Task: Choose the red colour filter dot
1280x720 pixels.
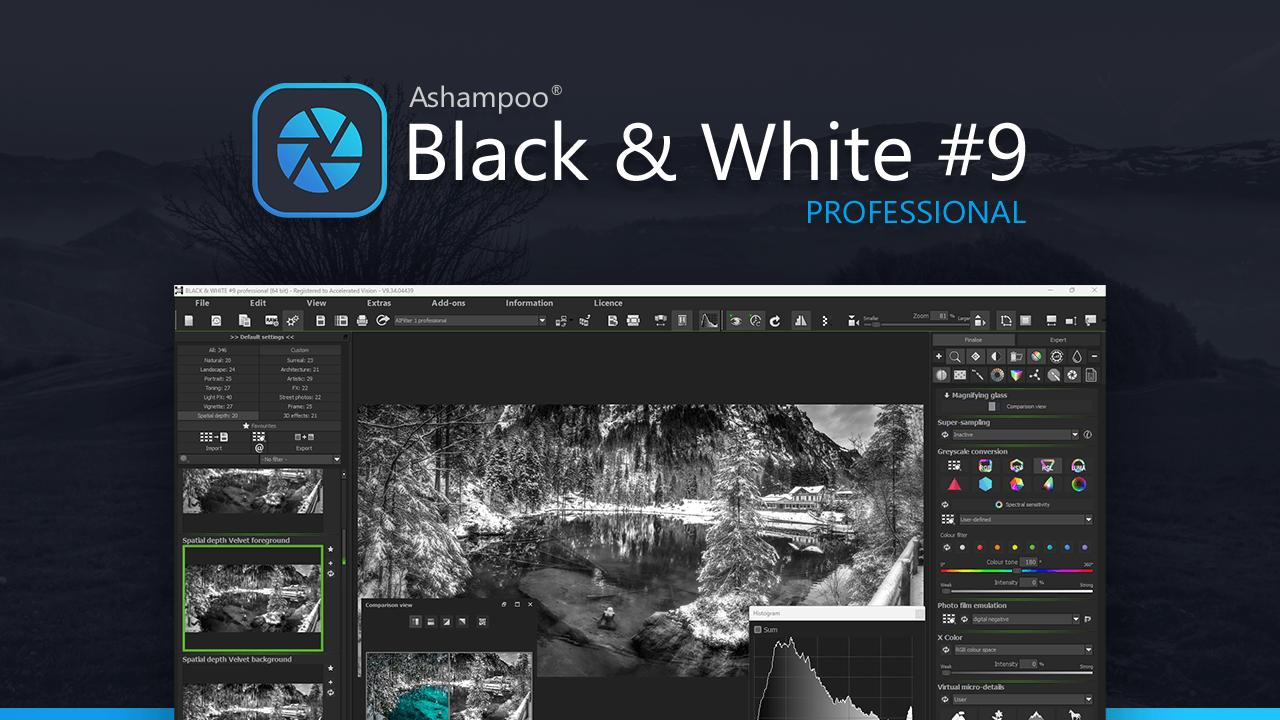Action: [x=980, y=547]
